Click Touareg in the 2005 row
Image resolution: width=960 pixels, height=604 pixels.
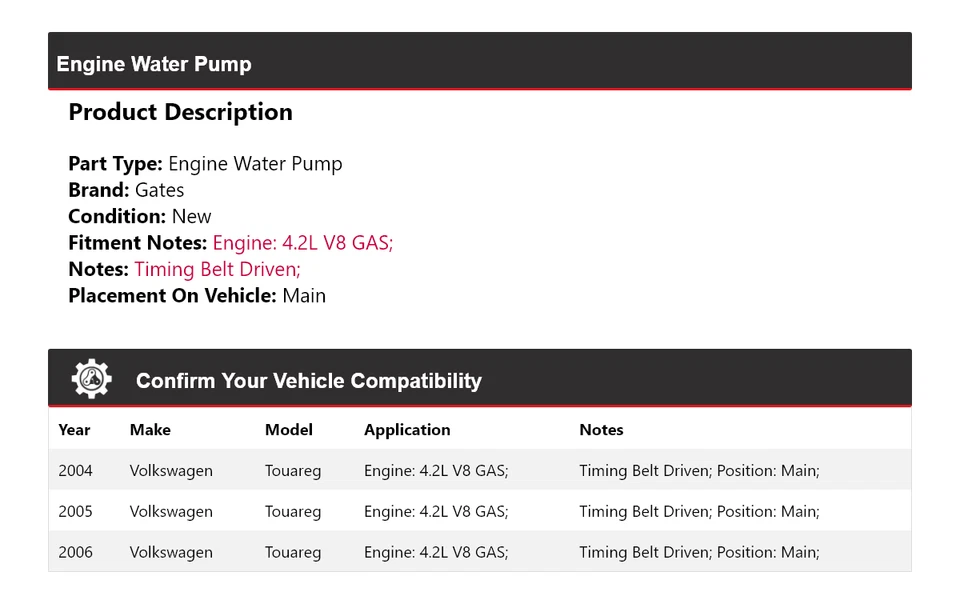point(293,512)
